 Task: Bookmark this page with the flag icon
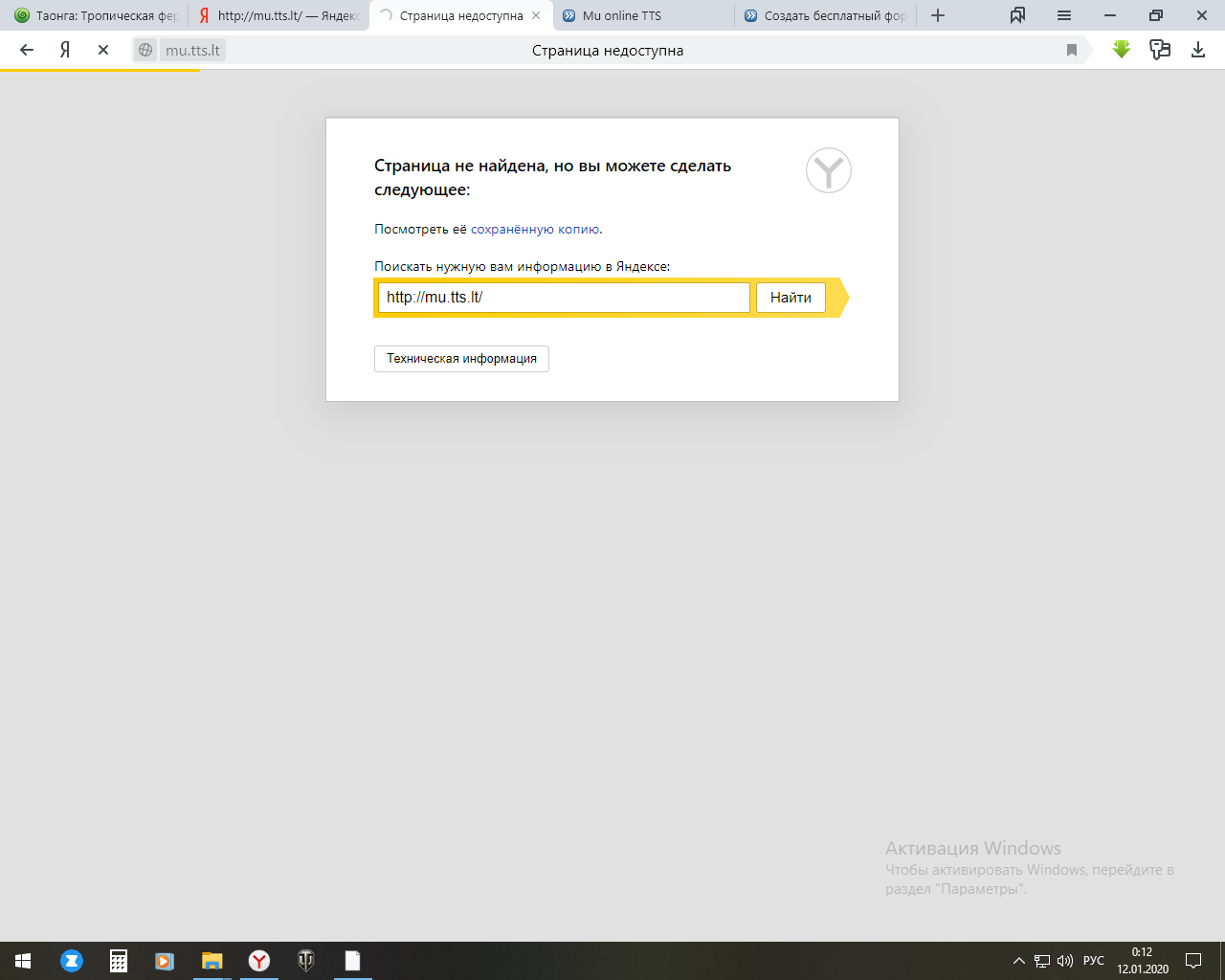click(1072, 50)
